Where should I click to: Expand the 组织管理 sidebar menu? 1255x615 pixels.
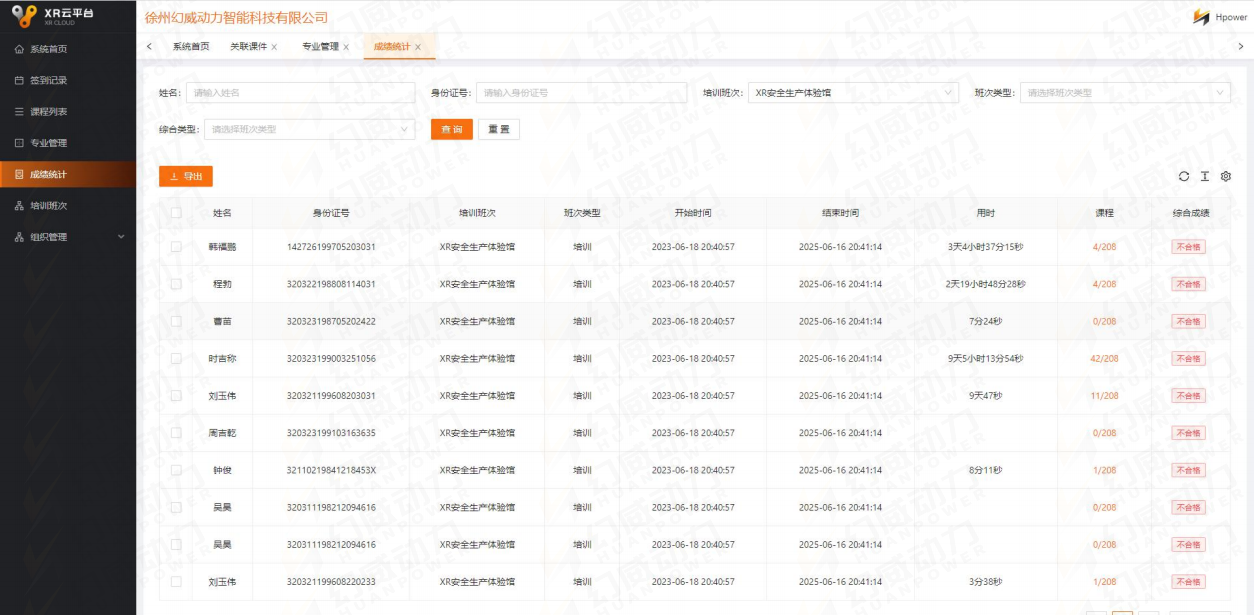(x=68, y=237)
